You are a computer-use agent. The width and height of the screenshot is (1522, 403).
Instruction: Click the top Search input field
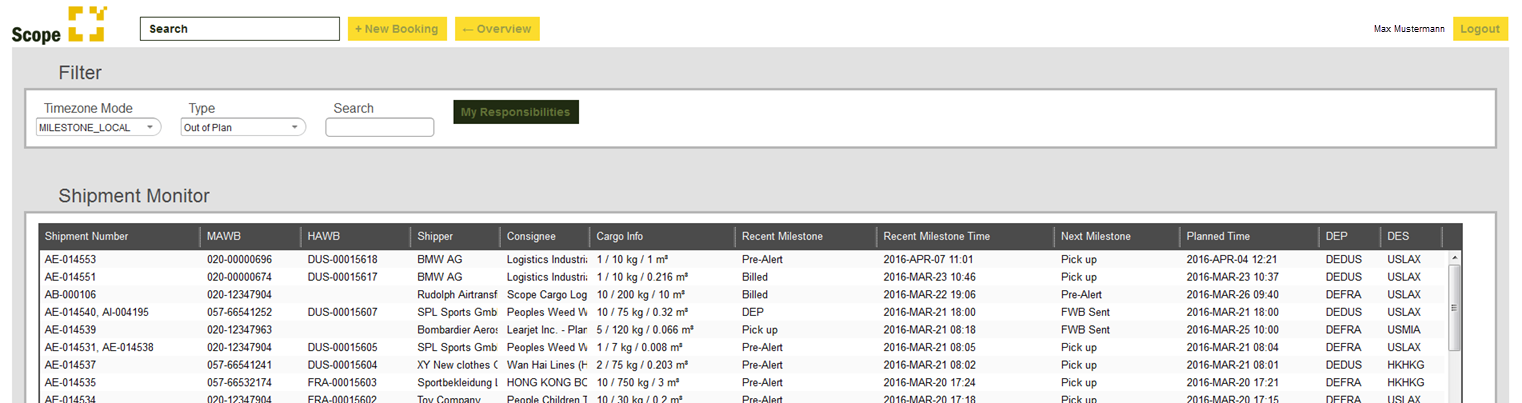(240, 29)
